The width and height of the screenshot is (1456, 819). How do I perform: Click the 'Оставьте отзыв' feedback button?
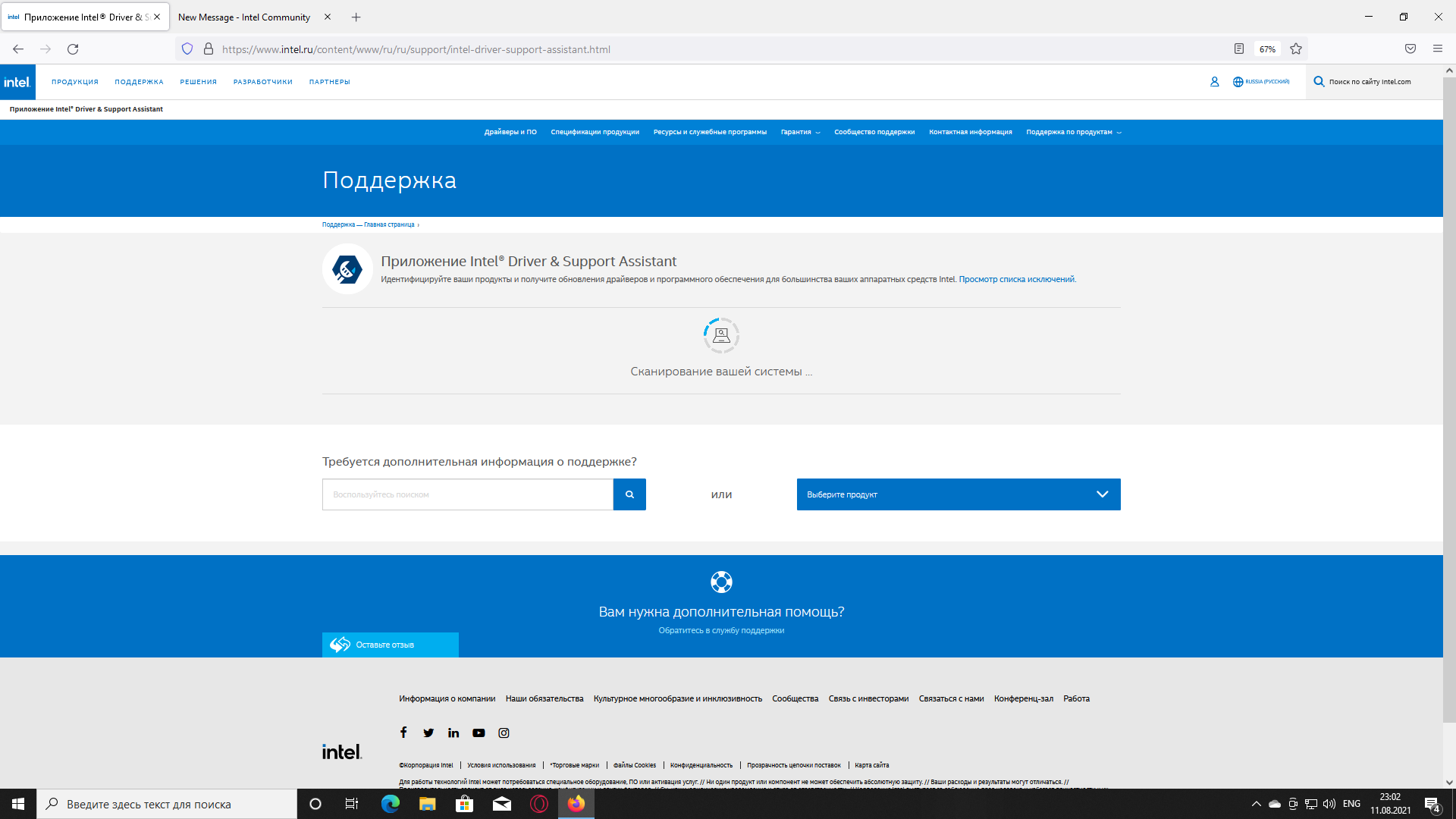coord(390,645)
